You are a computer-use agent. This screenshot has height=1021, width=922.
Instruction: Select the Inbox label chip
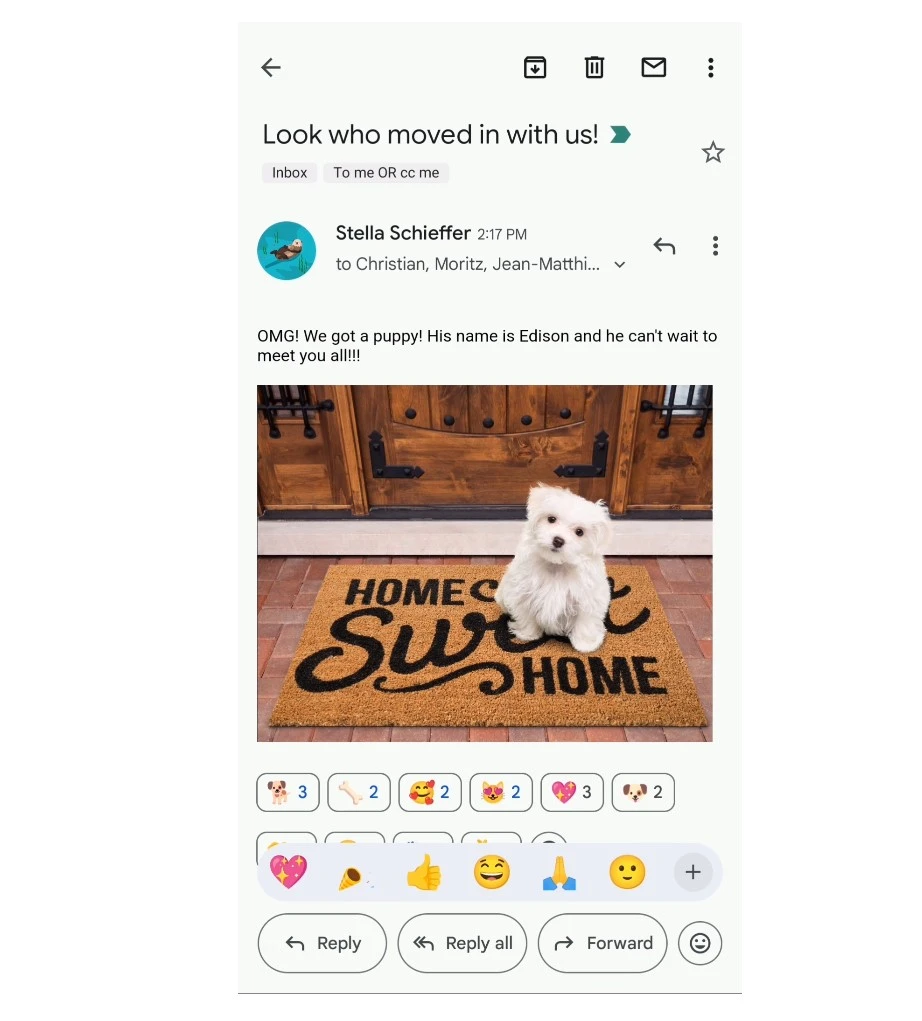(289, 173)
